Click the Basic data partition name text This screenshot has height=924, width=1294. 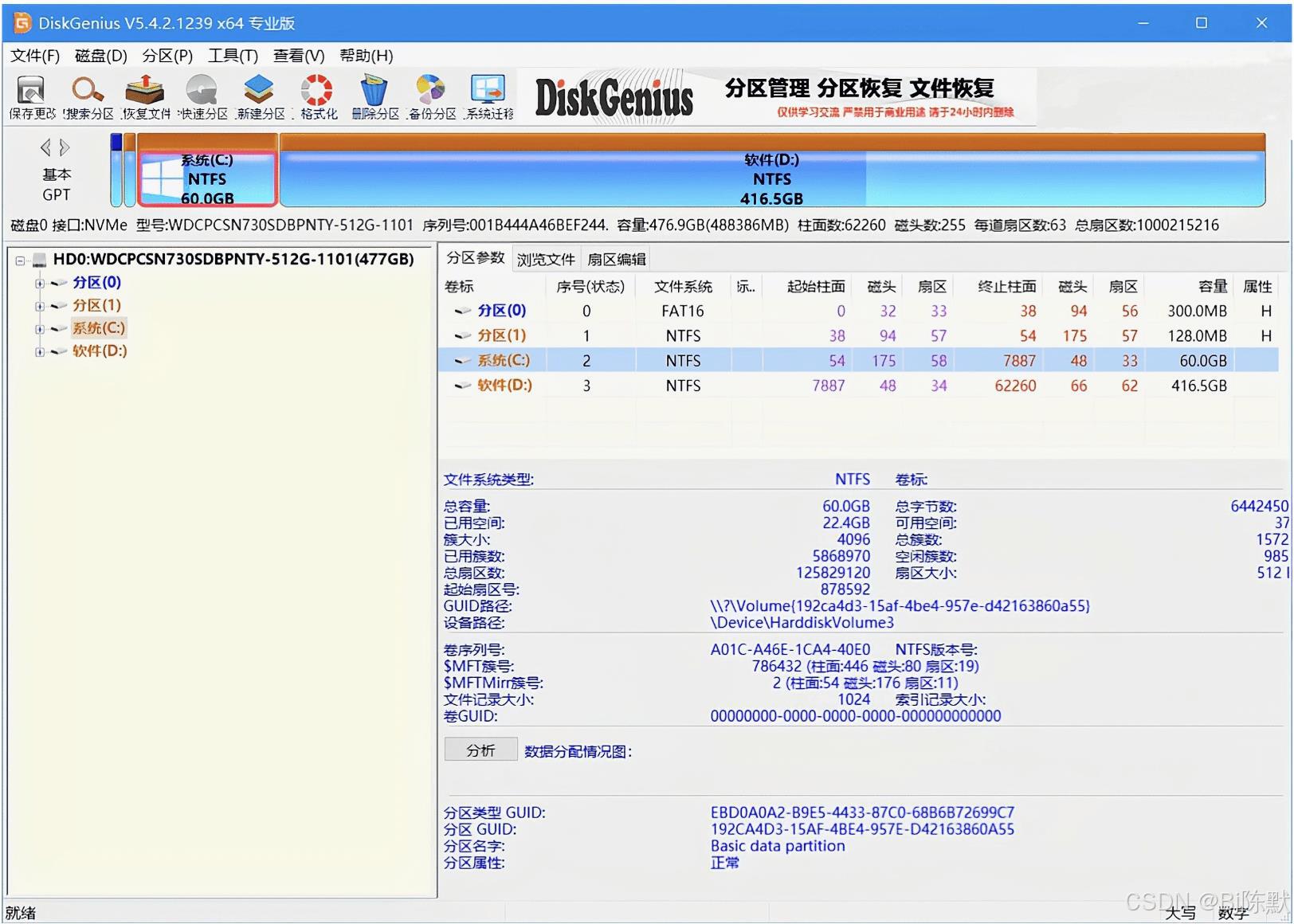pos(778,846)
